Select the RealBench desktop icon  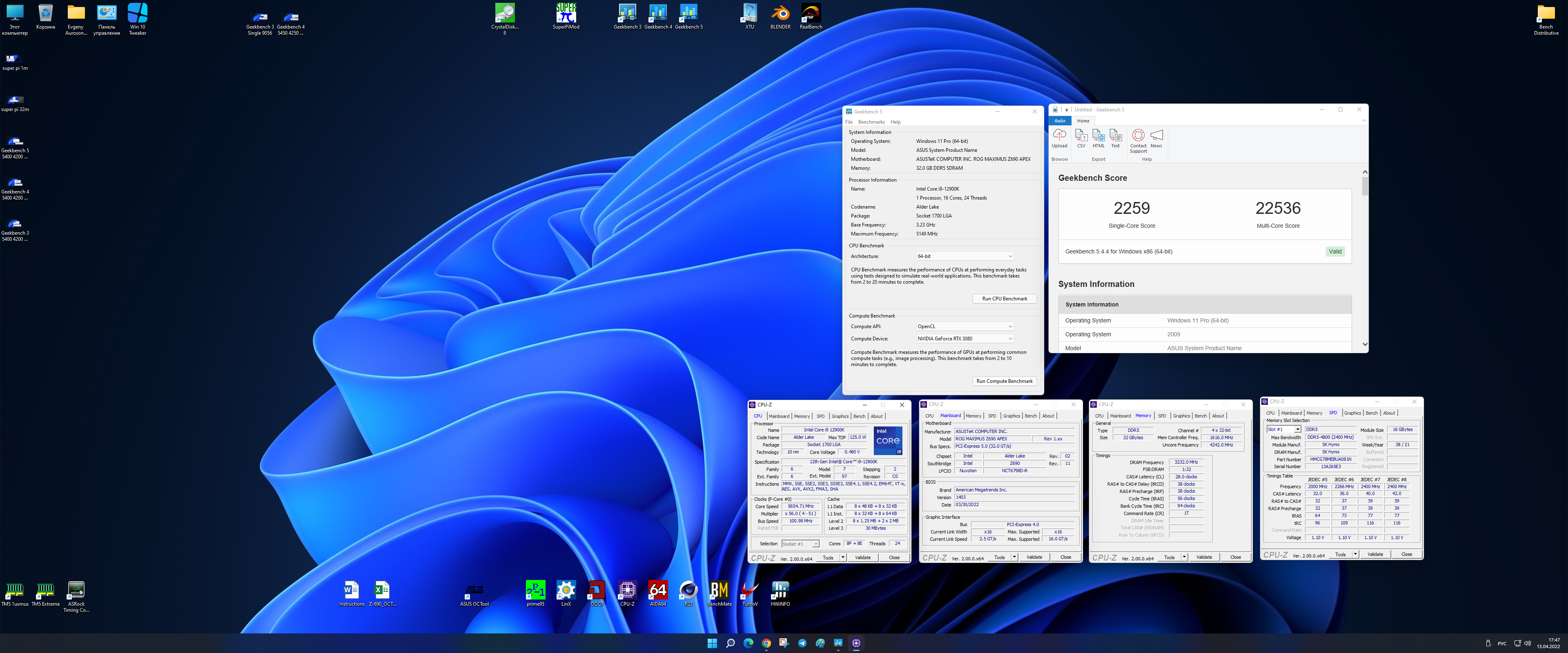[811, 16]
